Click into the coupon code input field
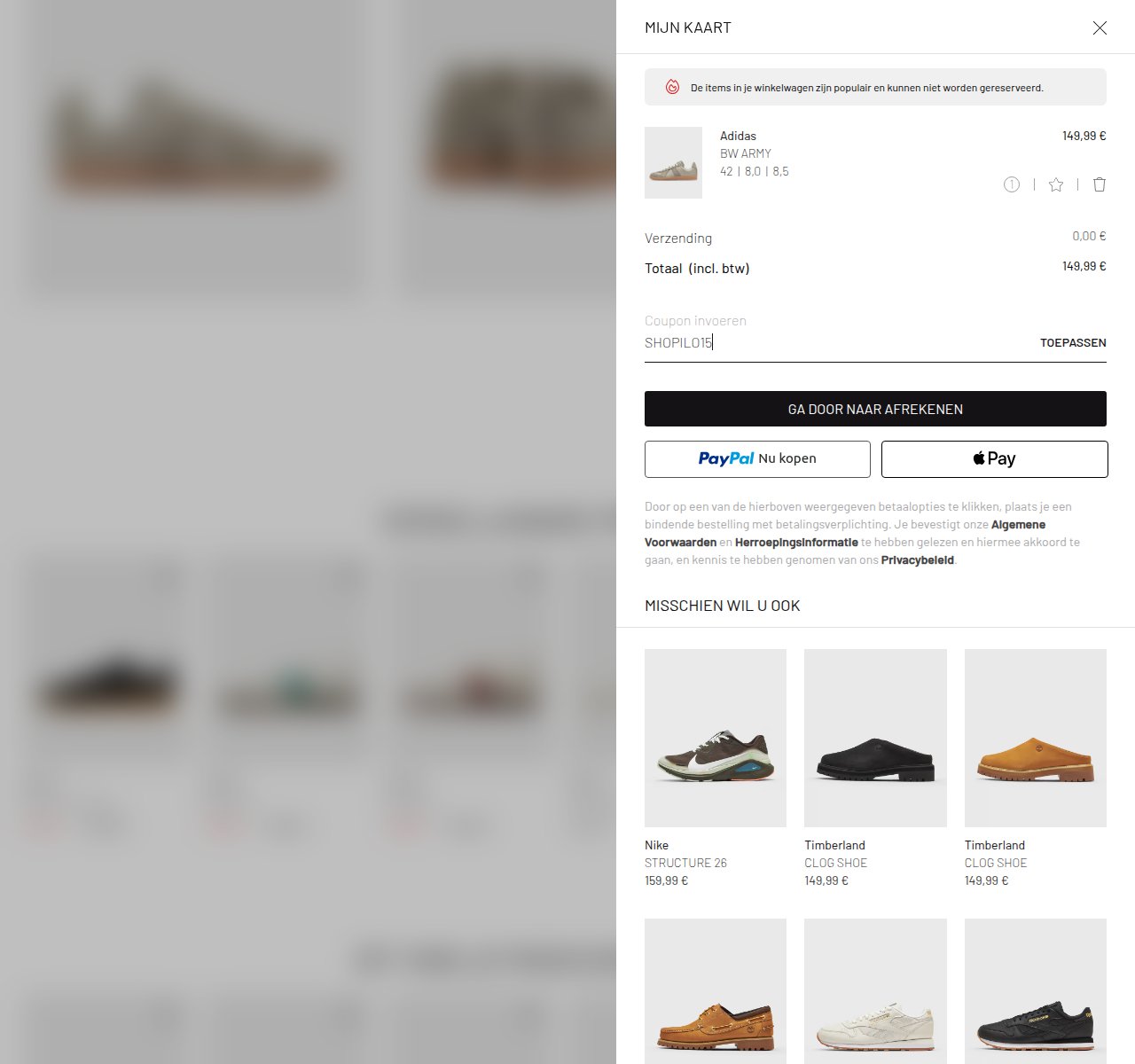Image resolution: width=1135 pixels, height=1064 pixels. 834,342
